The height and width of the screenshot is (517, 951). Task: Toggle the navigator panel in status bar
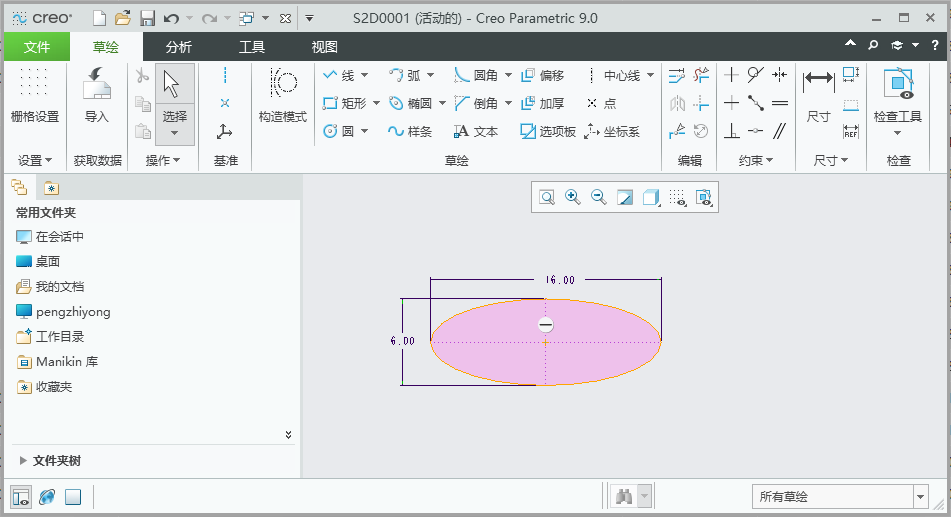[21, 497]
